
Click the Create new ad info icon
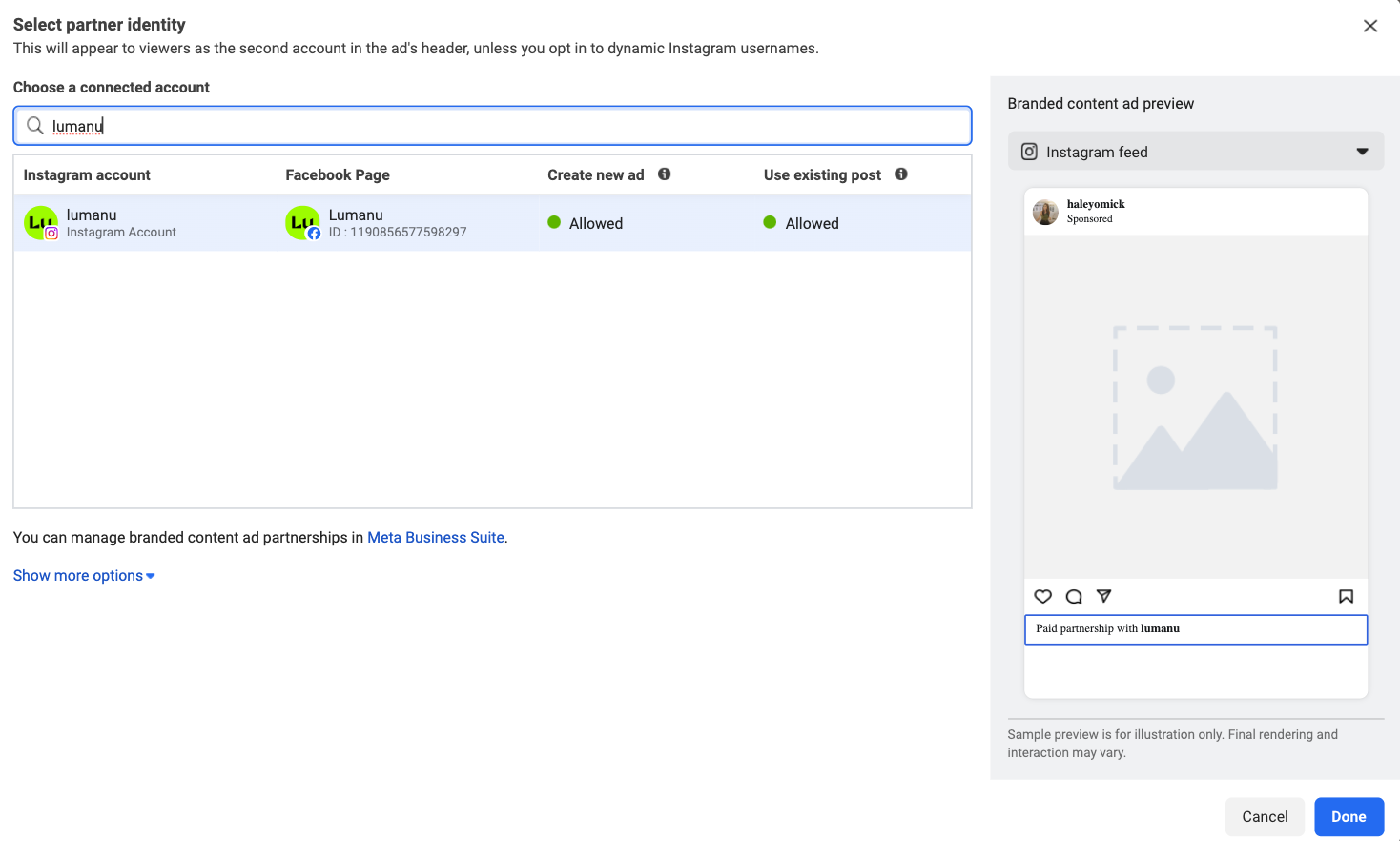tap(665, 174)
